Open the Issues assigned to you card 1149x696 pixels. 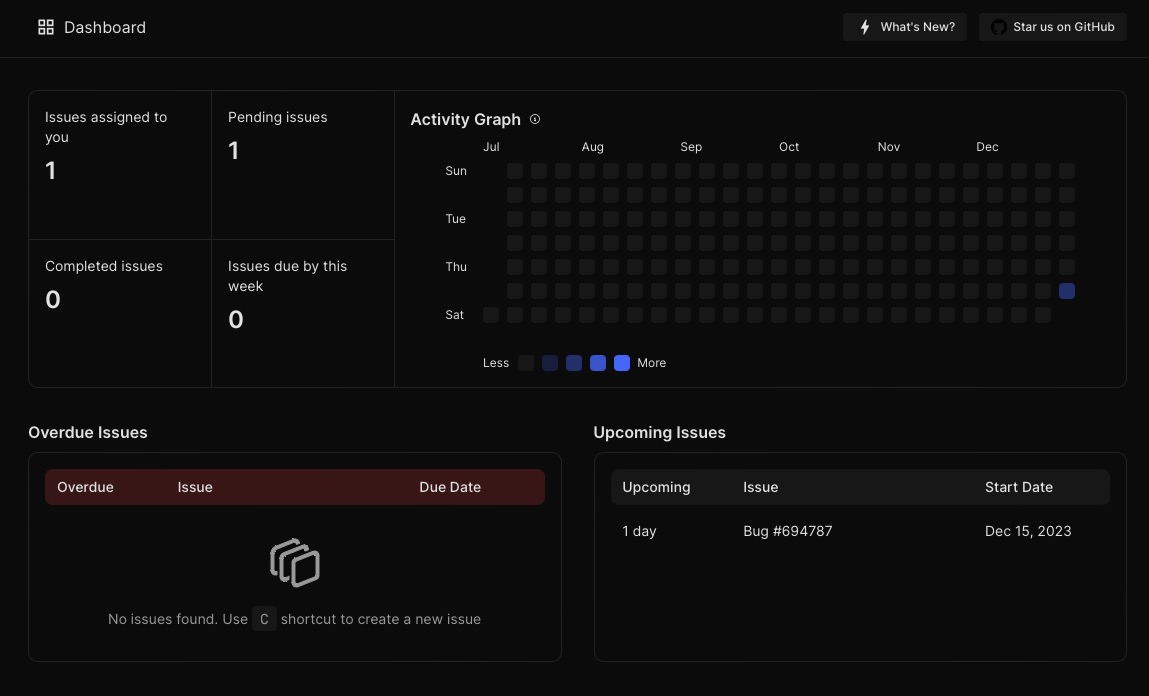120,165
